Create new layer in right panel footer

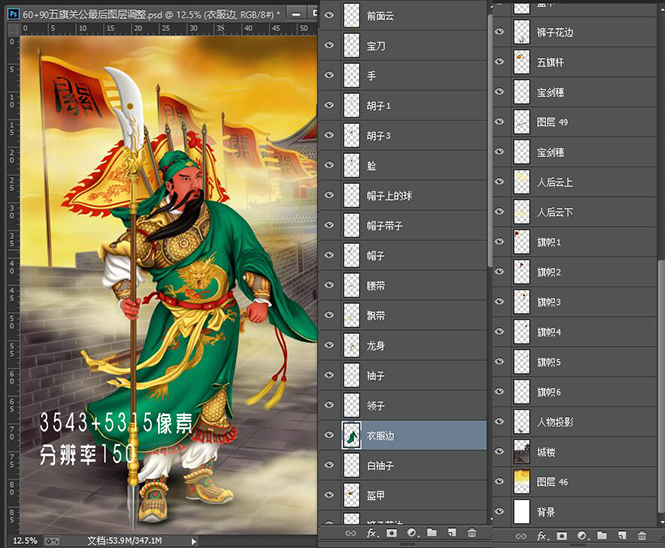pyautogui.click(x=622, y=536)
